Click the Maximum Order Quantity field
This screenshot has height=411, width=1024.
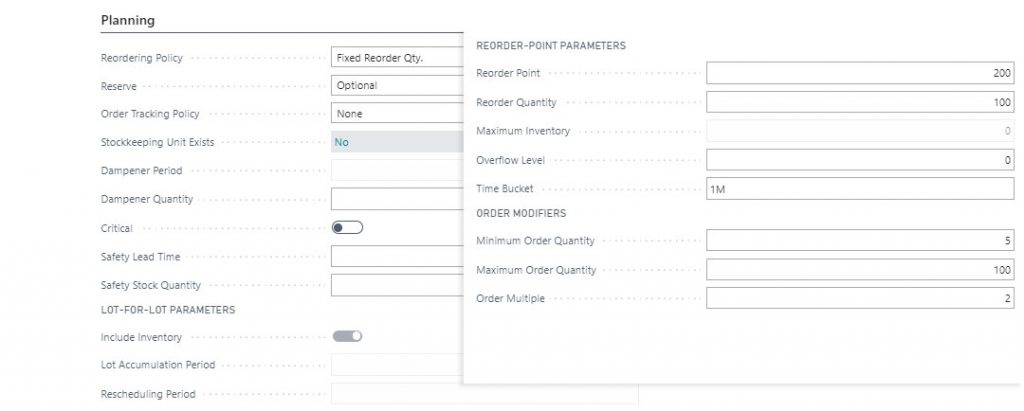(860, 270)
